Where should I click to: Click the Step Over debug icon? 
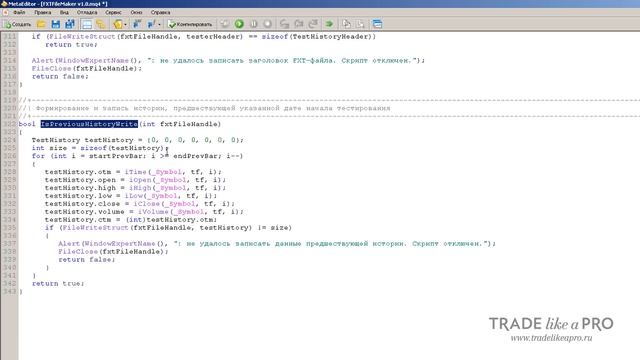pyautogui.click(x=299, y=24)
